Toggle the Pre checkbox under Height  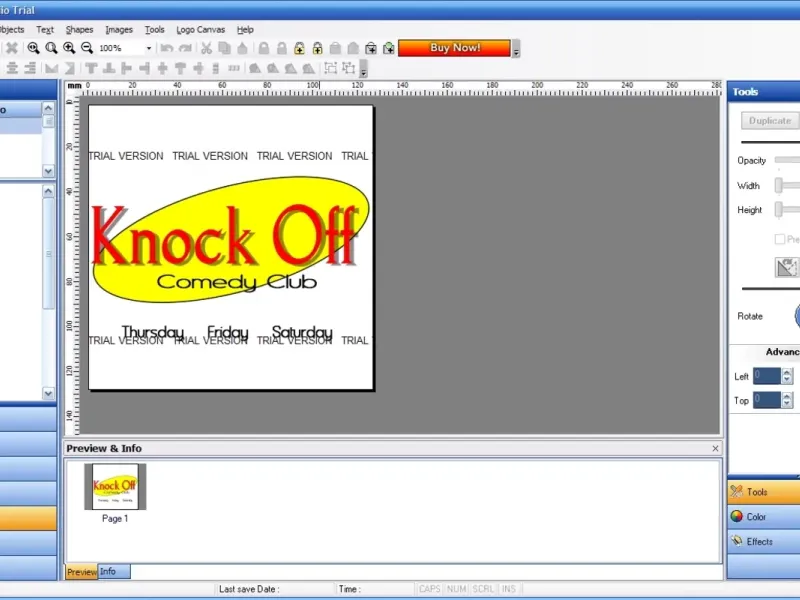click(x=780, y=239)
